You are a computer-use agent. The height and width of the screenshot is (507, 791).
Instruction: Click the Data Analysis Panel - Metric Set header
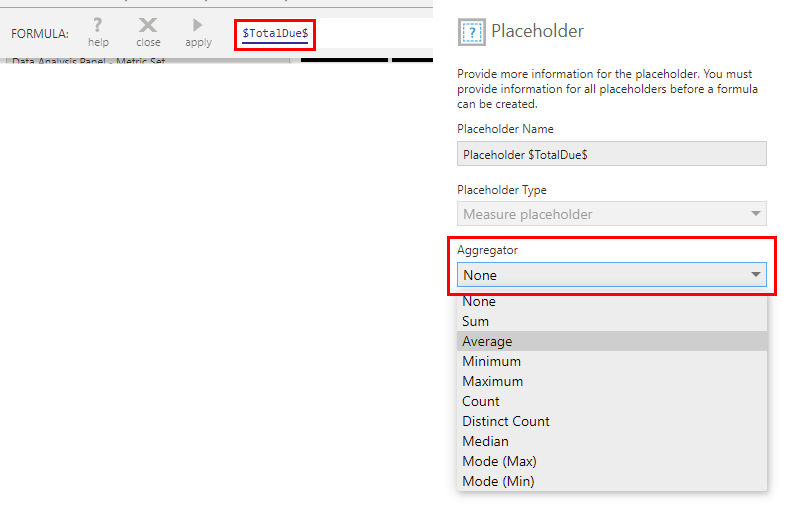[88, 61]
